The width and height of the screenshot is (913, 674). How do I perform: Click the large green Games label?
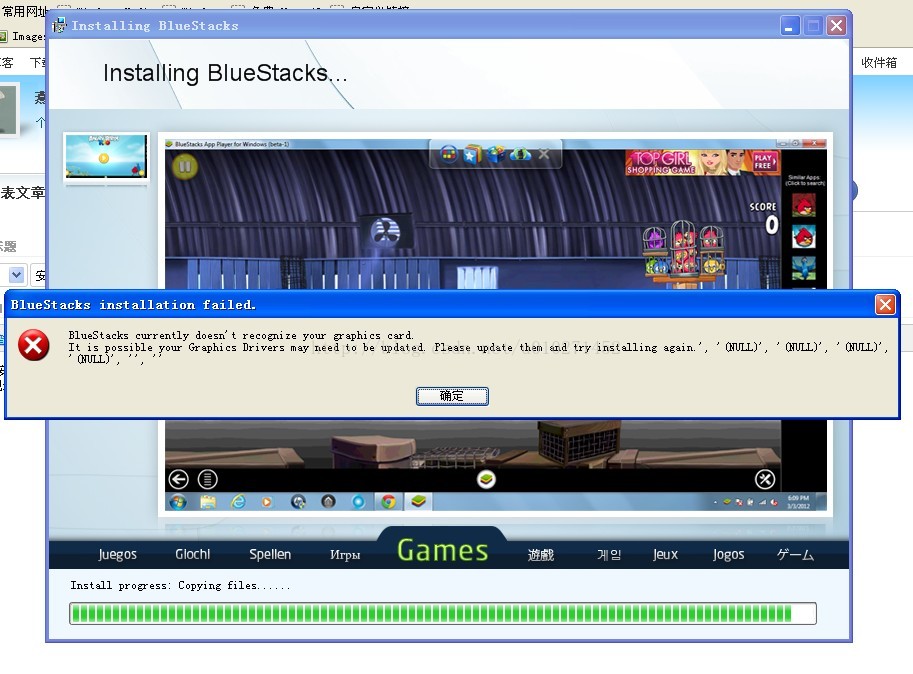coord(443,551)
